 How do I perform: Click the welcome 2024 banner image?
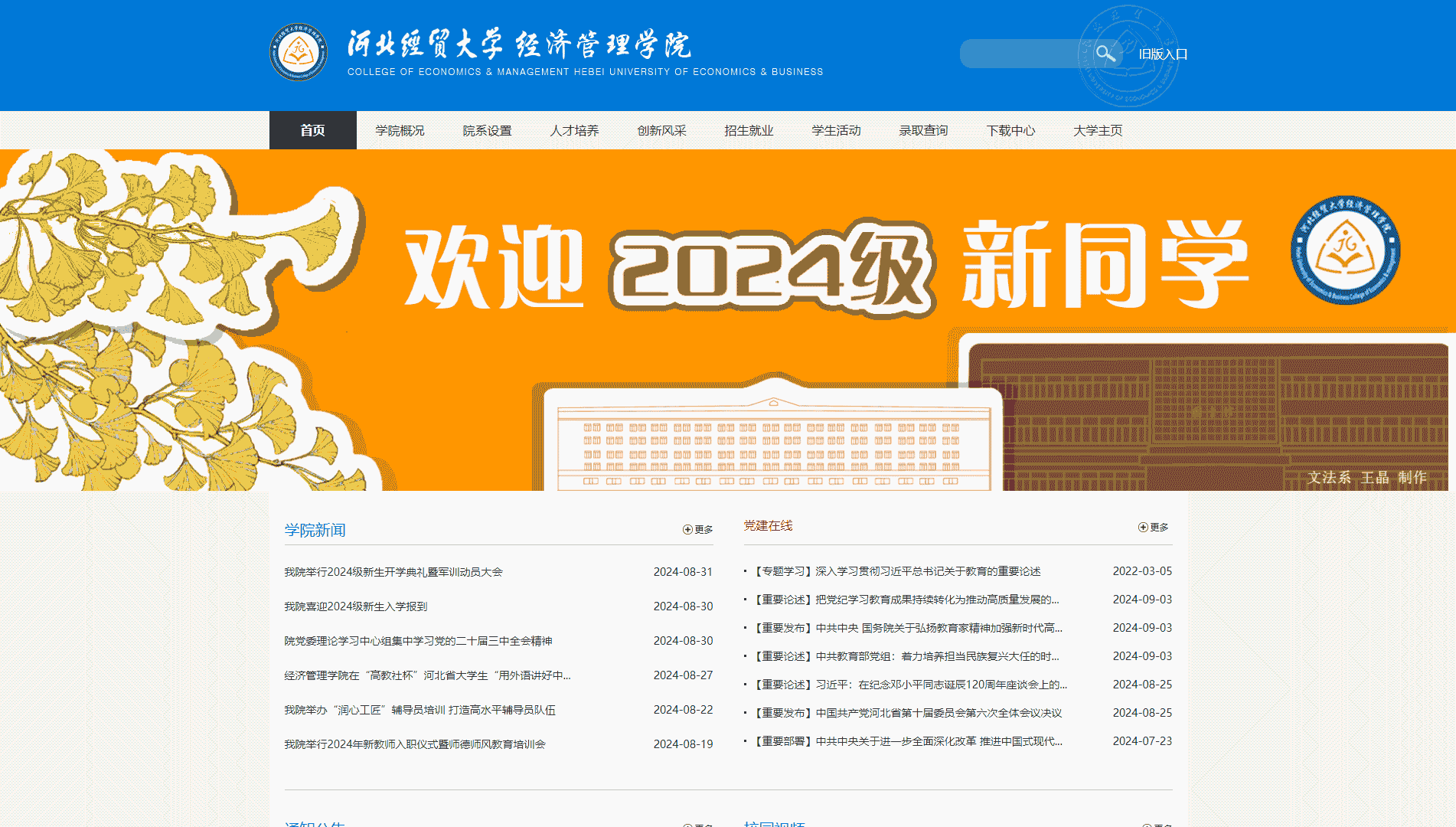(728, 320)
